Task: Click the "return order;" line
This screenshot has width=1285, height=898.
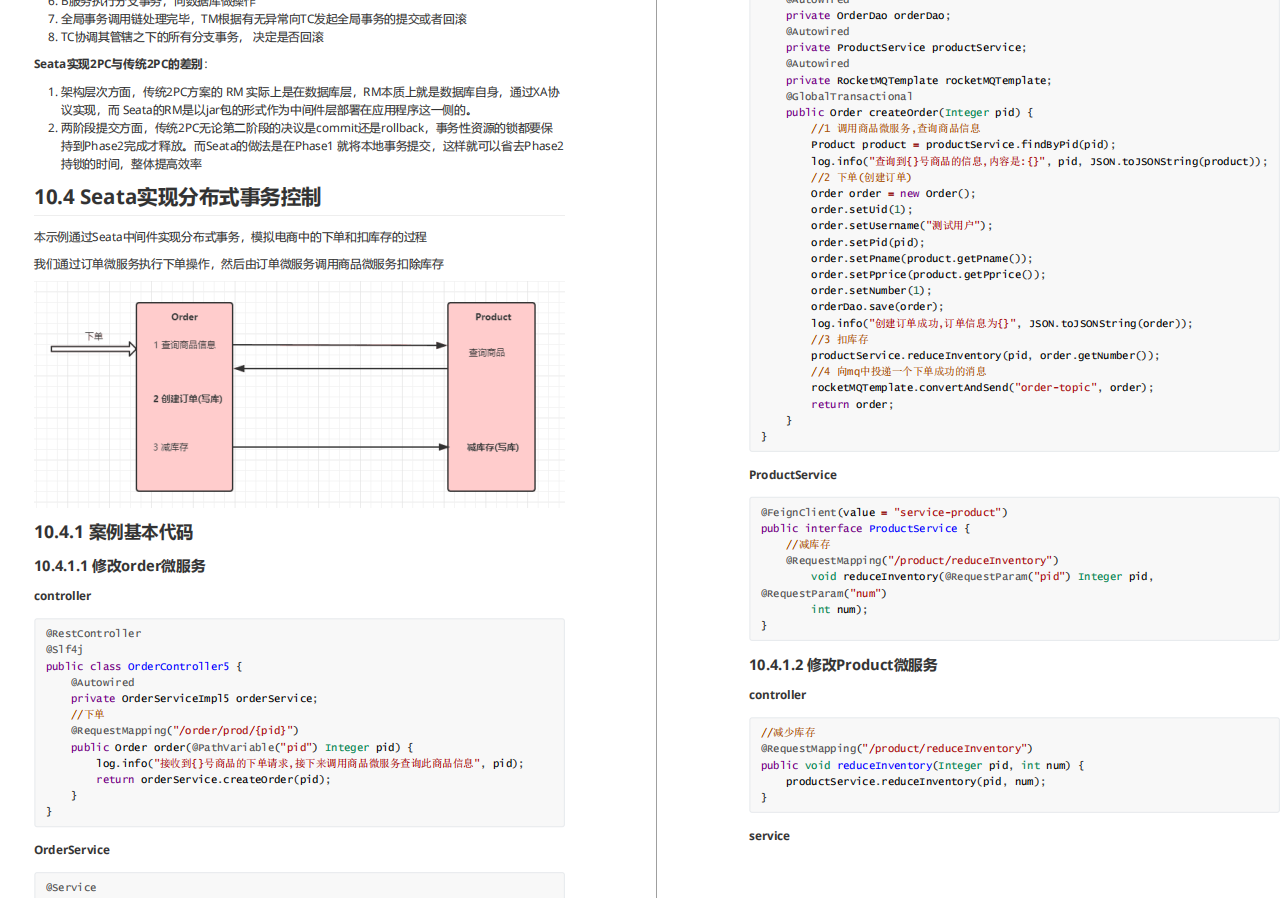Action: (852, 404)
